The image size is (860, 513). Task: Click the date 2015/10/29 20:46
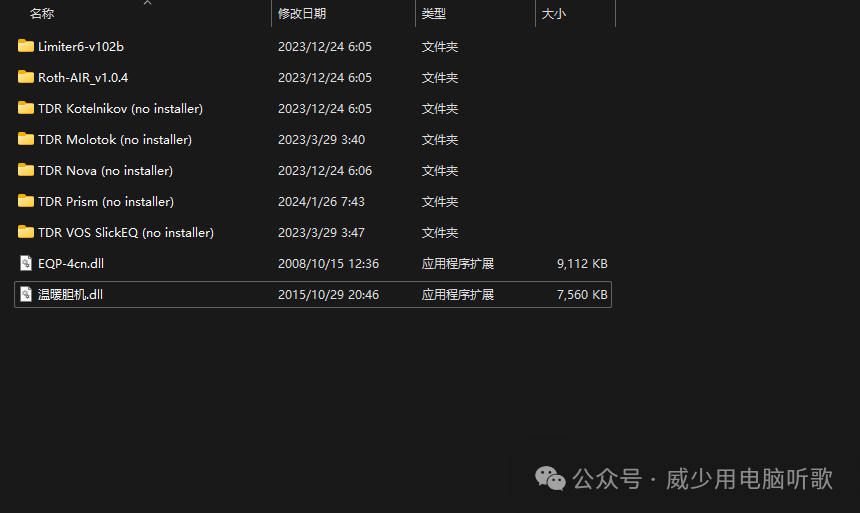coord(329,295)
